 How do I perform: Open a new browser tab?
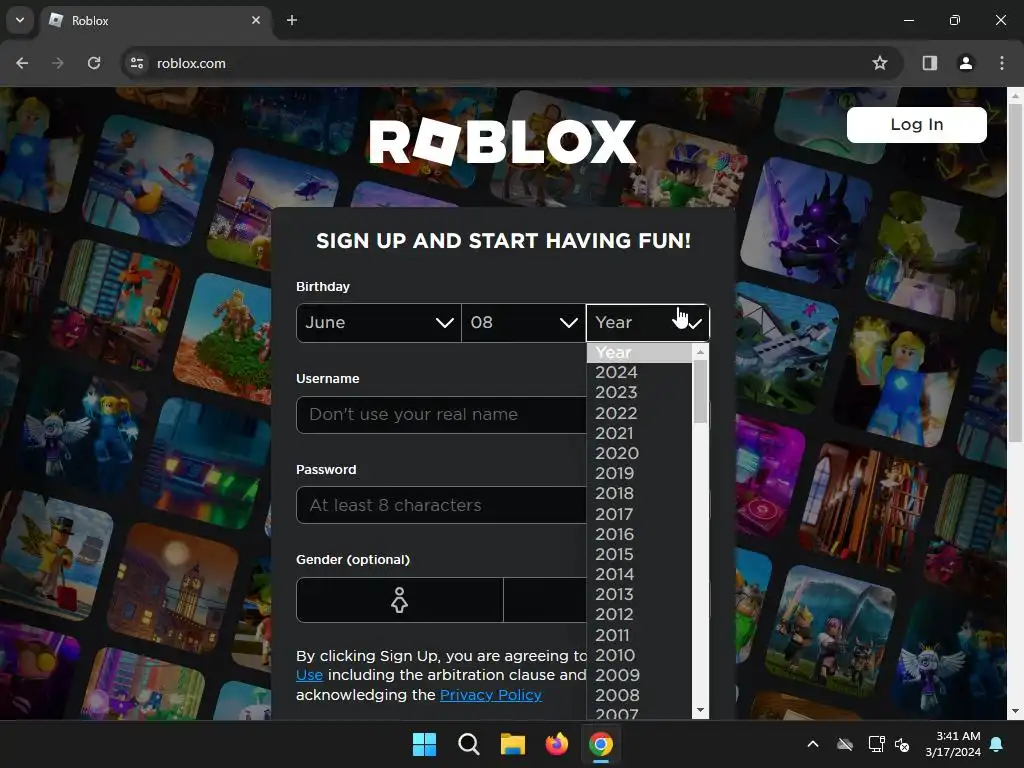[292, 20]
